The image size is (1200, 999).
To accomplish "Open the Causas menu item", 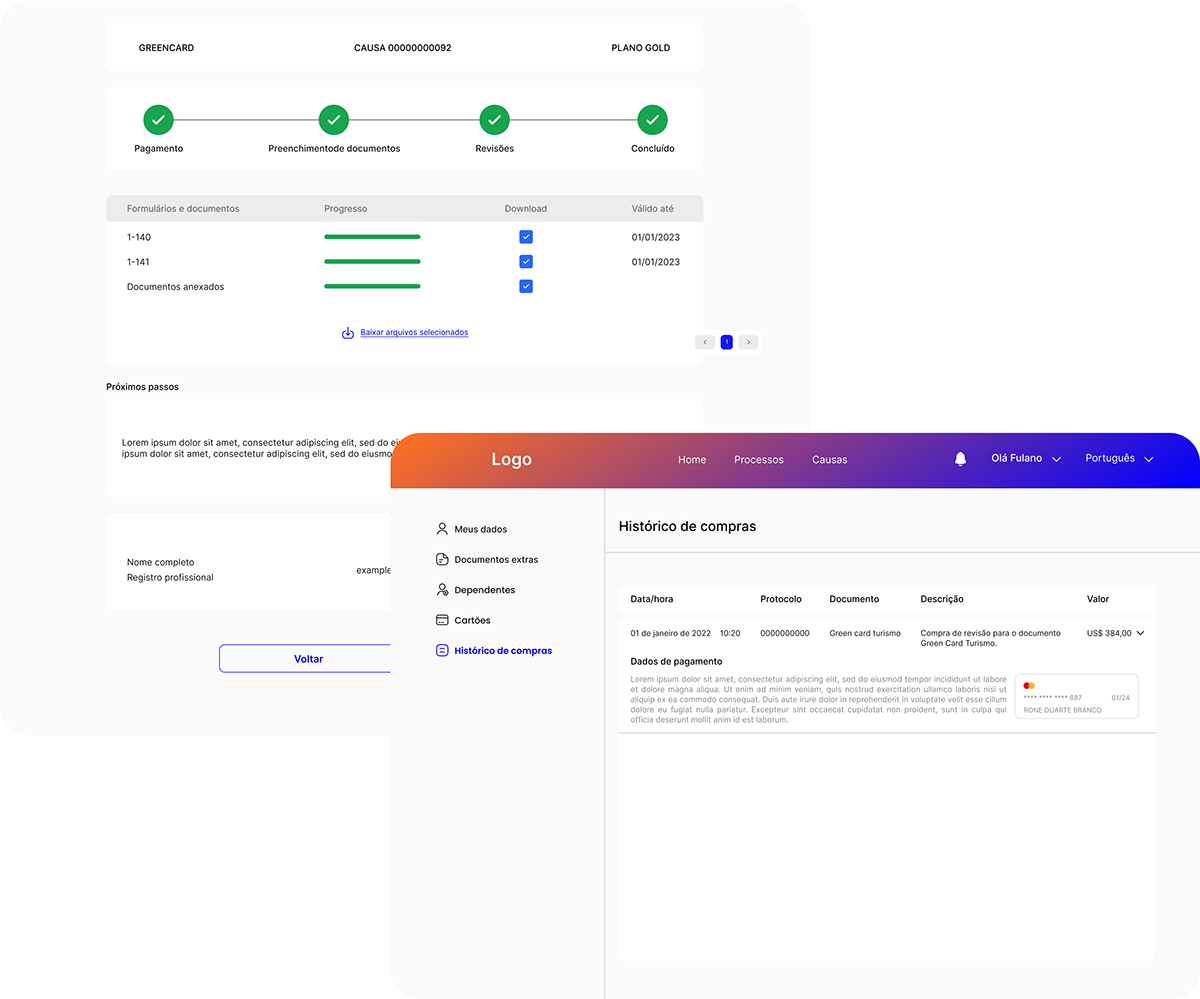I will point(829,460).
